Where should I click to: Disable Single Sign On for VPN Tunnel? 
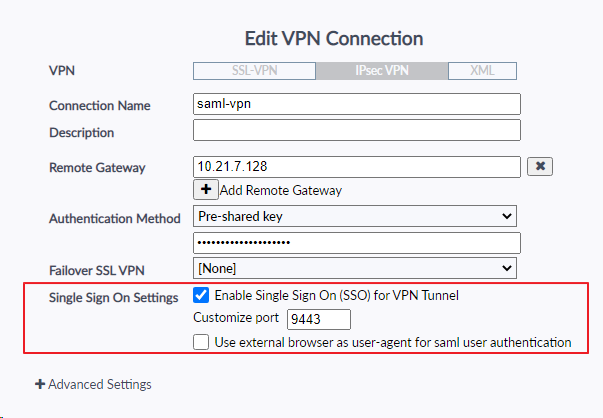201,296
